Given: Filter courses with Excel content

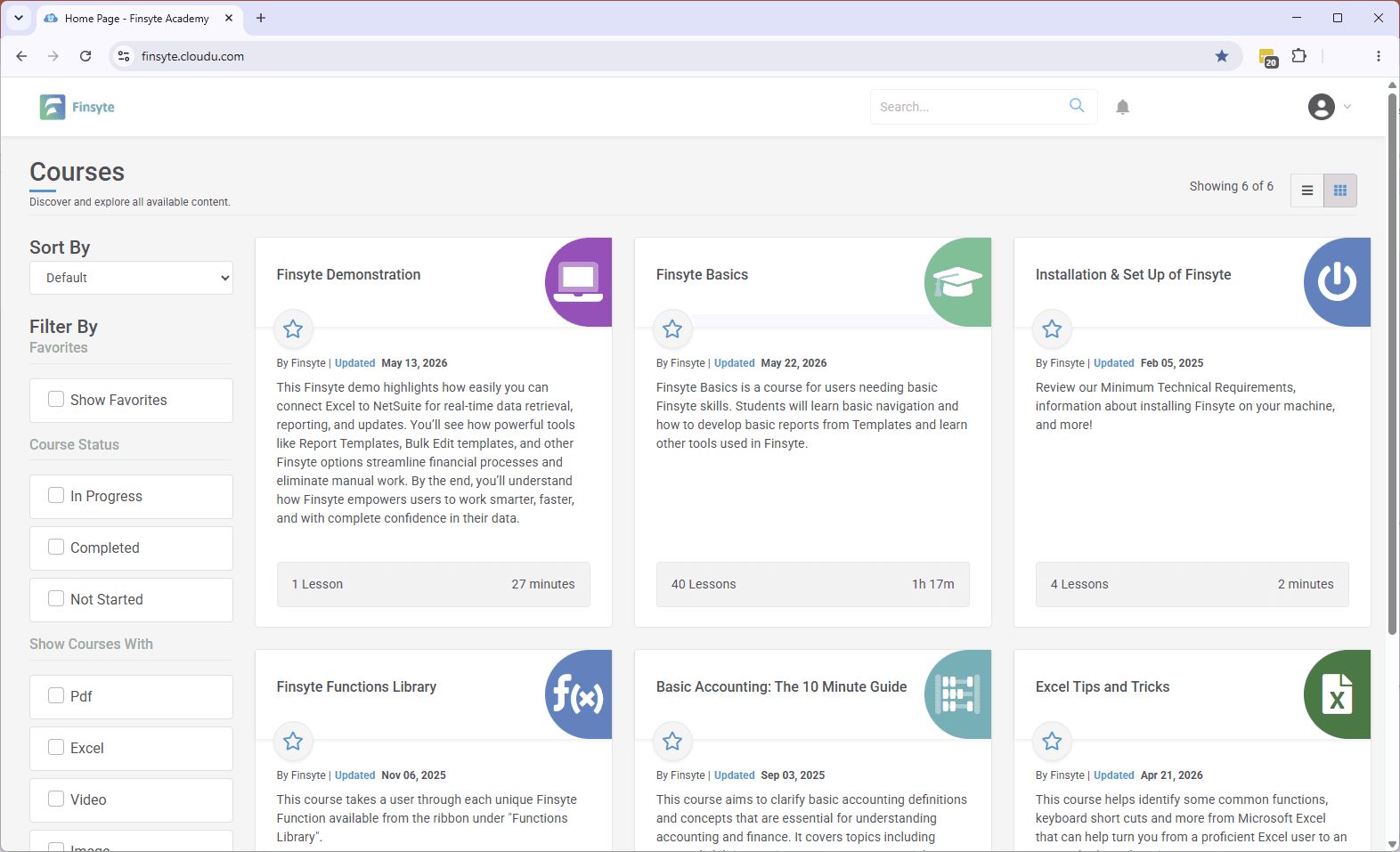Looking at the screenshot, I should tap(56, 748).
